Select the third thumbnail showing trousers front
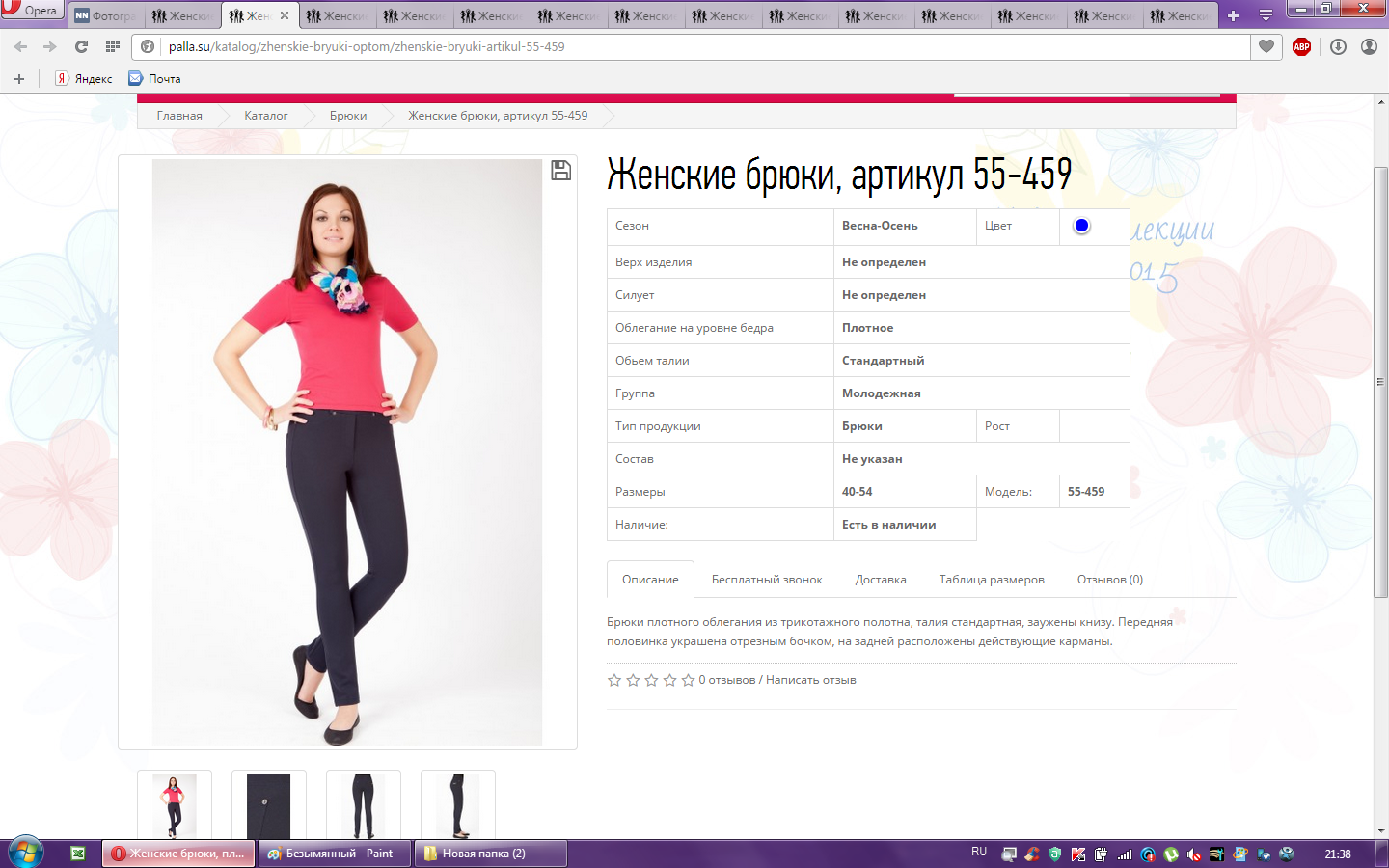Image resolution: width=1389 pixels, height=868 pixels. click(x=364, y=805)
